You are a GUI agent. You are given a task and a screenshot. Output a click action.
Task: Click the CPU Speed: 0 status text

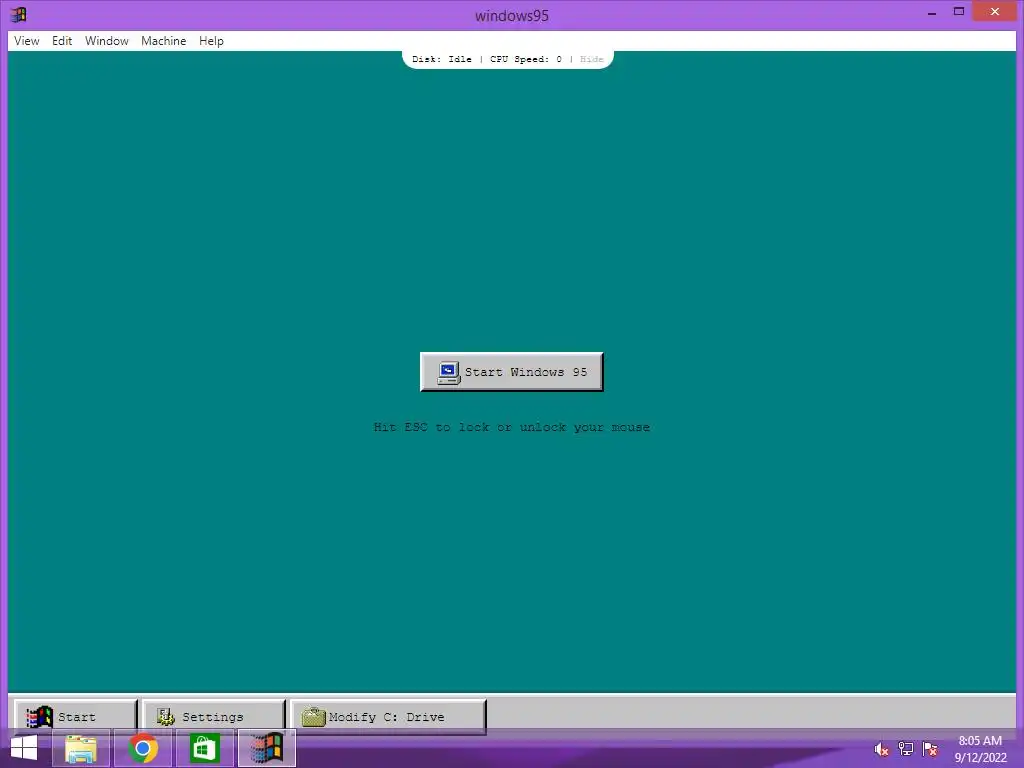tap(526, 59)
